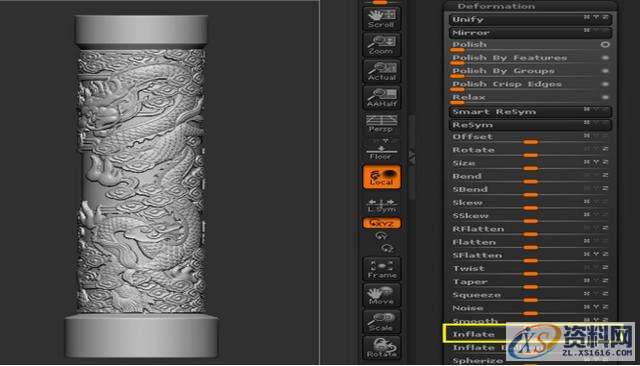Toggle Z axis on Bend deformation
Screen dimensions: 640x366
click(605, 175)
